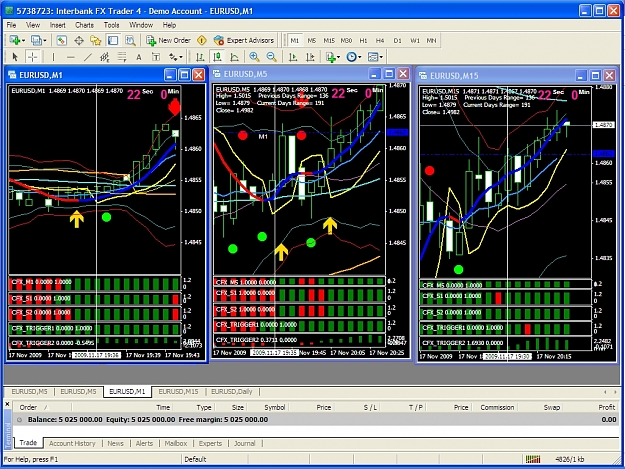
Task: Select the Text (A) tool
Action: [x=139, y=57]
